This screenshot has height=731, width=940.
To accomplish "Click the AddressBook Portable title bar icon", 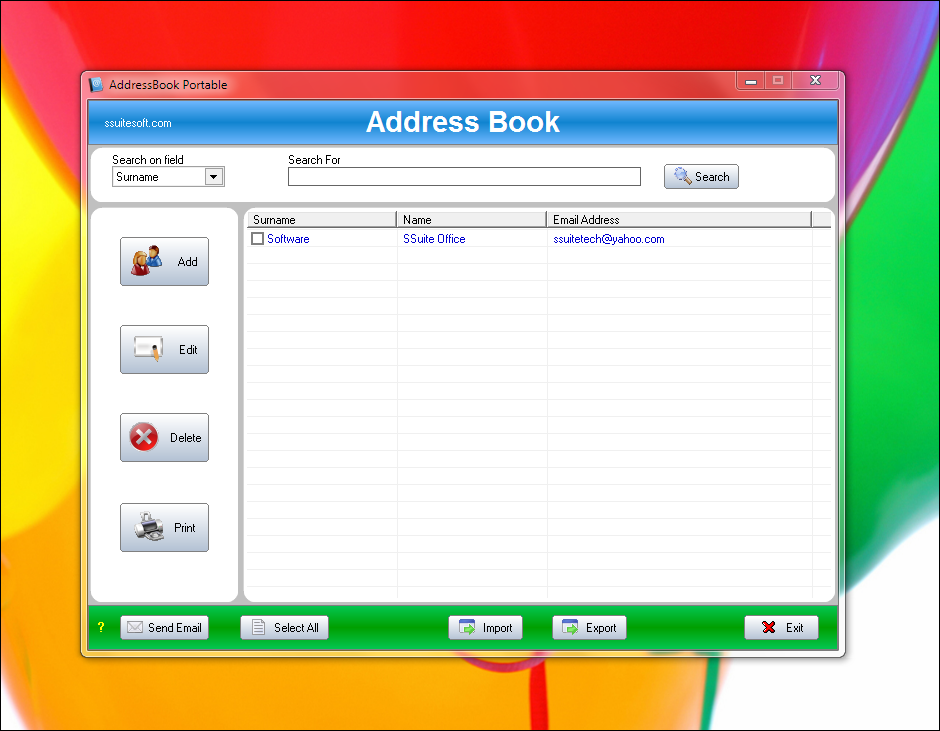I will pyautogui.click(x=97, y=85).
